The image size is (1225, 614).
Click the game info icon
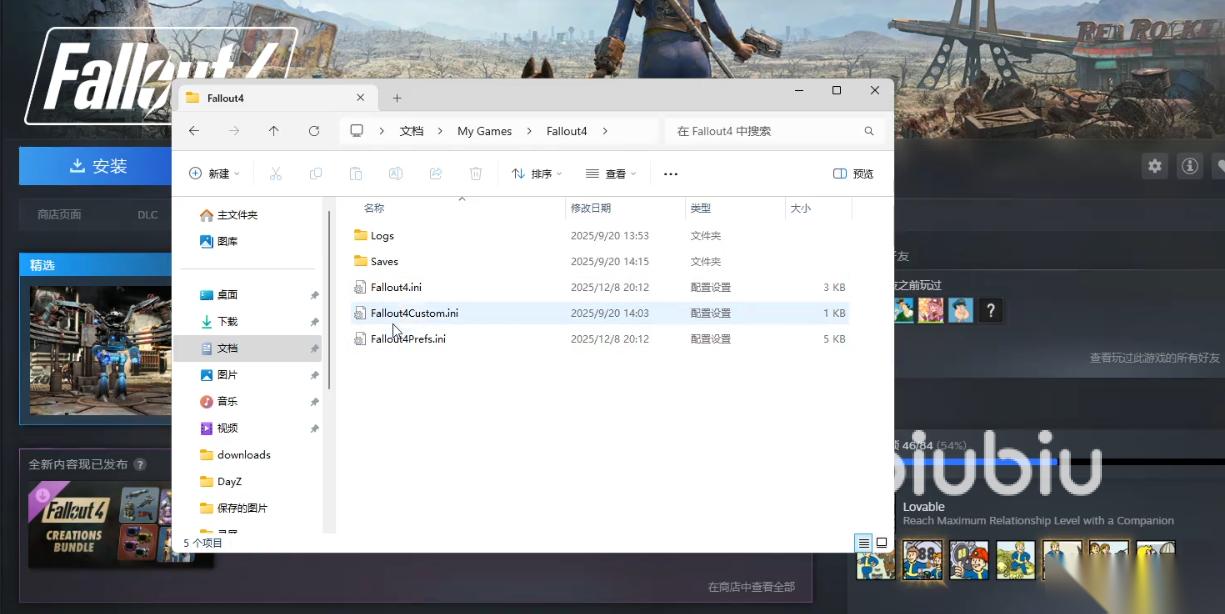(x=1189, y=166)
